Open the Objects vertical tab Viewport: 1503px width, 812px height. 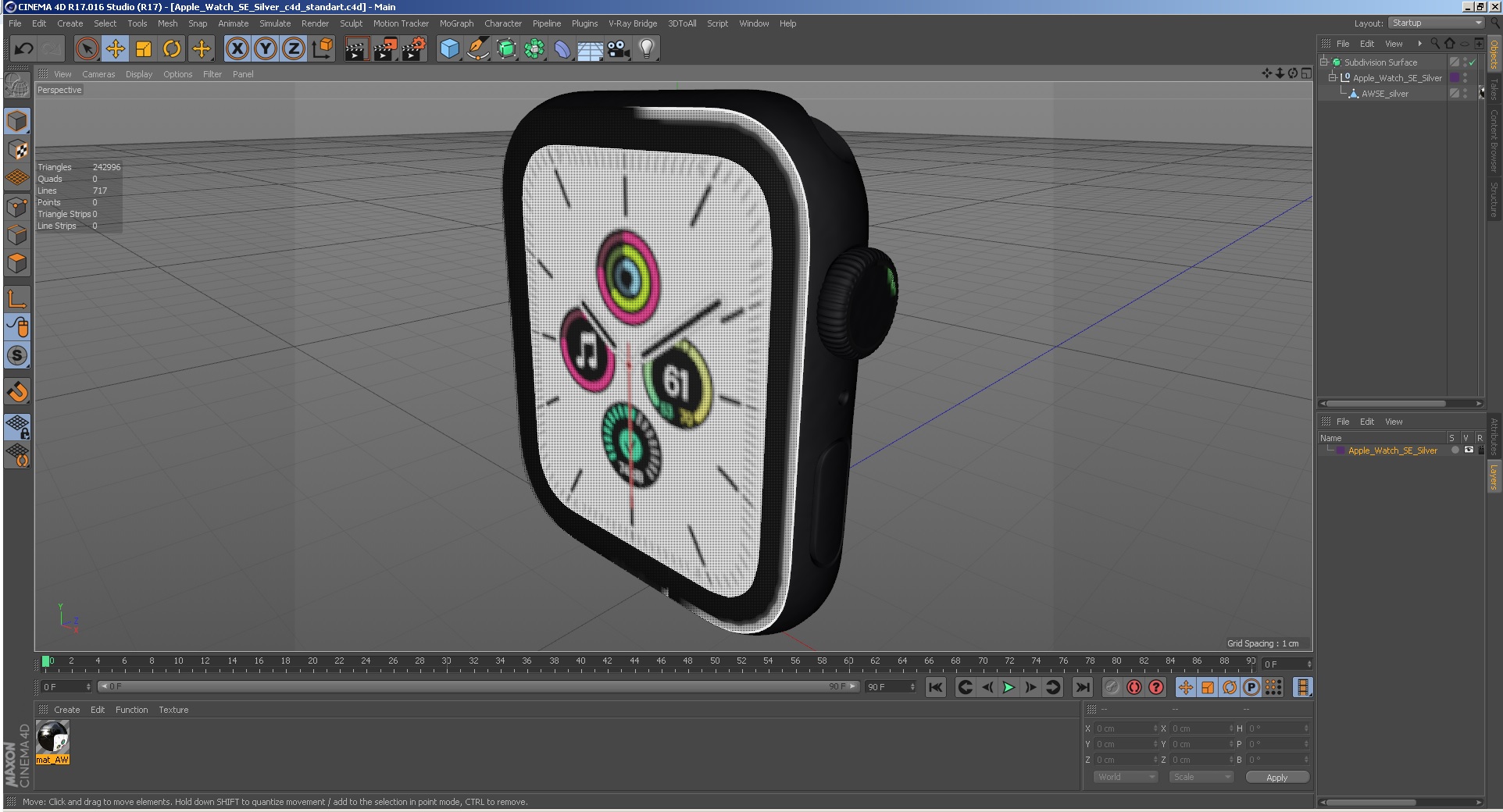1494,55
